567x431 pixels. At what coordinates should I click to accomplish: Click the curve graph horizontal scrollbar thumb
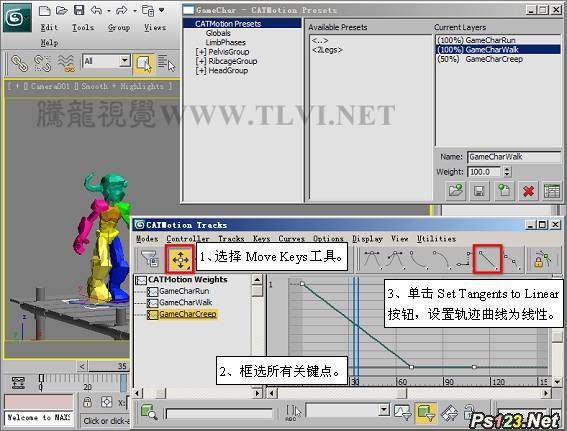click(401, 393)
